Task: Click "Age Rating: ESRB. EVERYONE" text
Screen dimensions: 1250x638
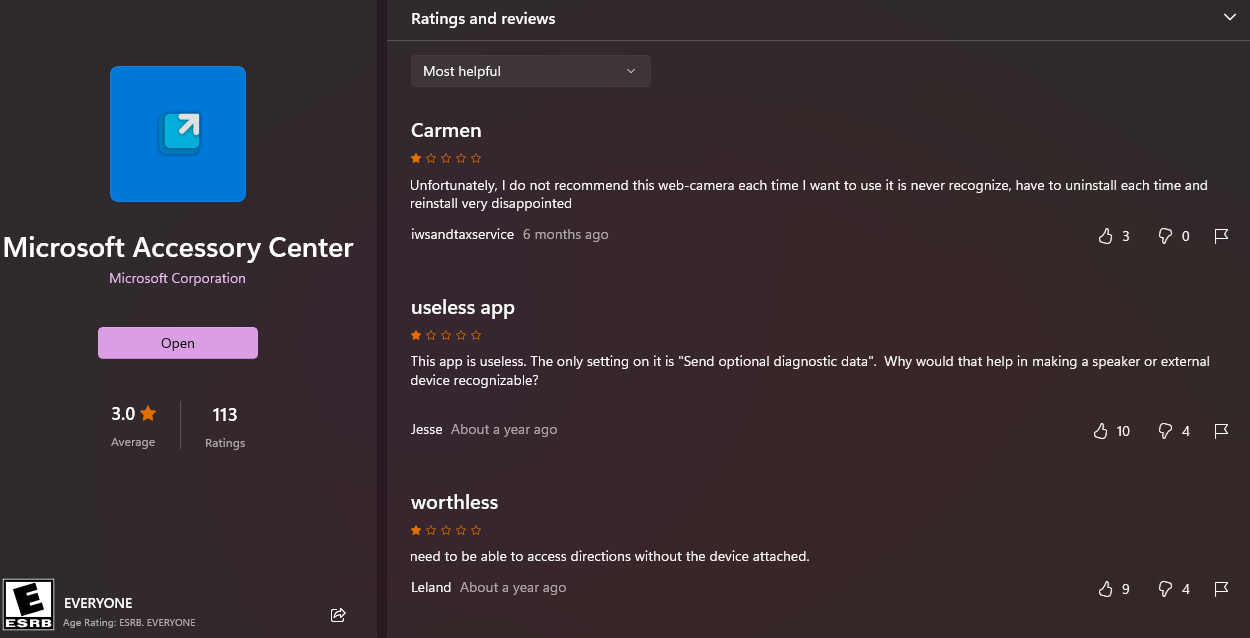Action: (x=129, y=622)
